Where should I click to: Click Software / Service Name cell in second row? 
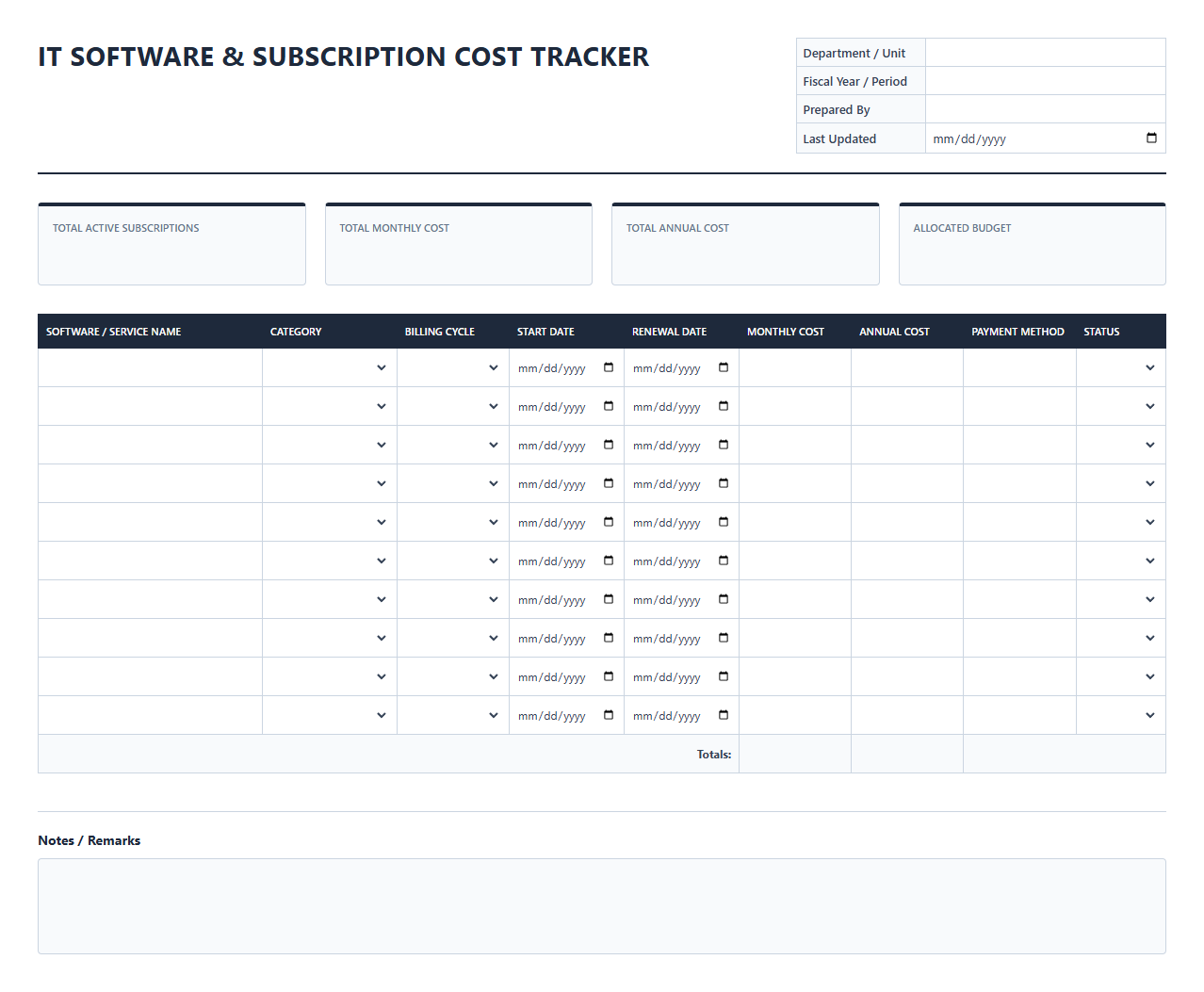point(150,406)
